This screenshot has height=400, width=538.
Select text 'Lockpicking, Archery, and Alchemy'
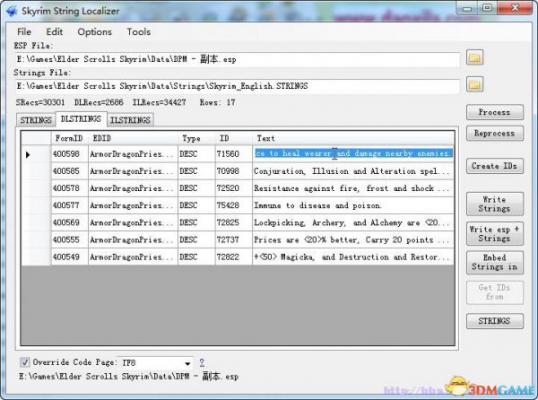328,223
